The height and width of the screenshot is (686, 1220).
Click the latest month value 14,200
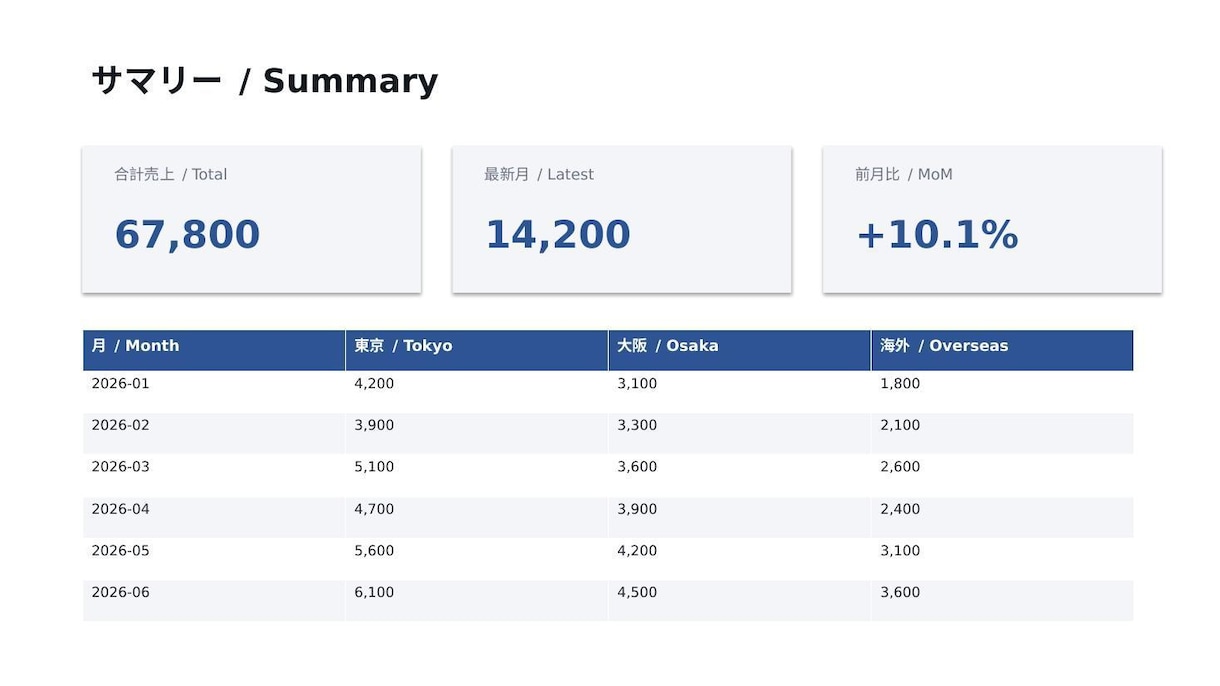[558, 235]
